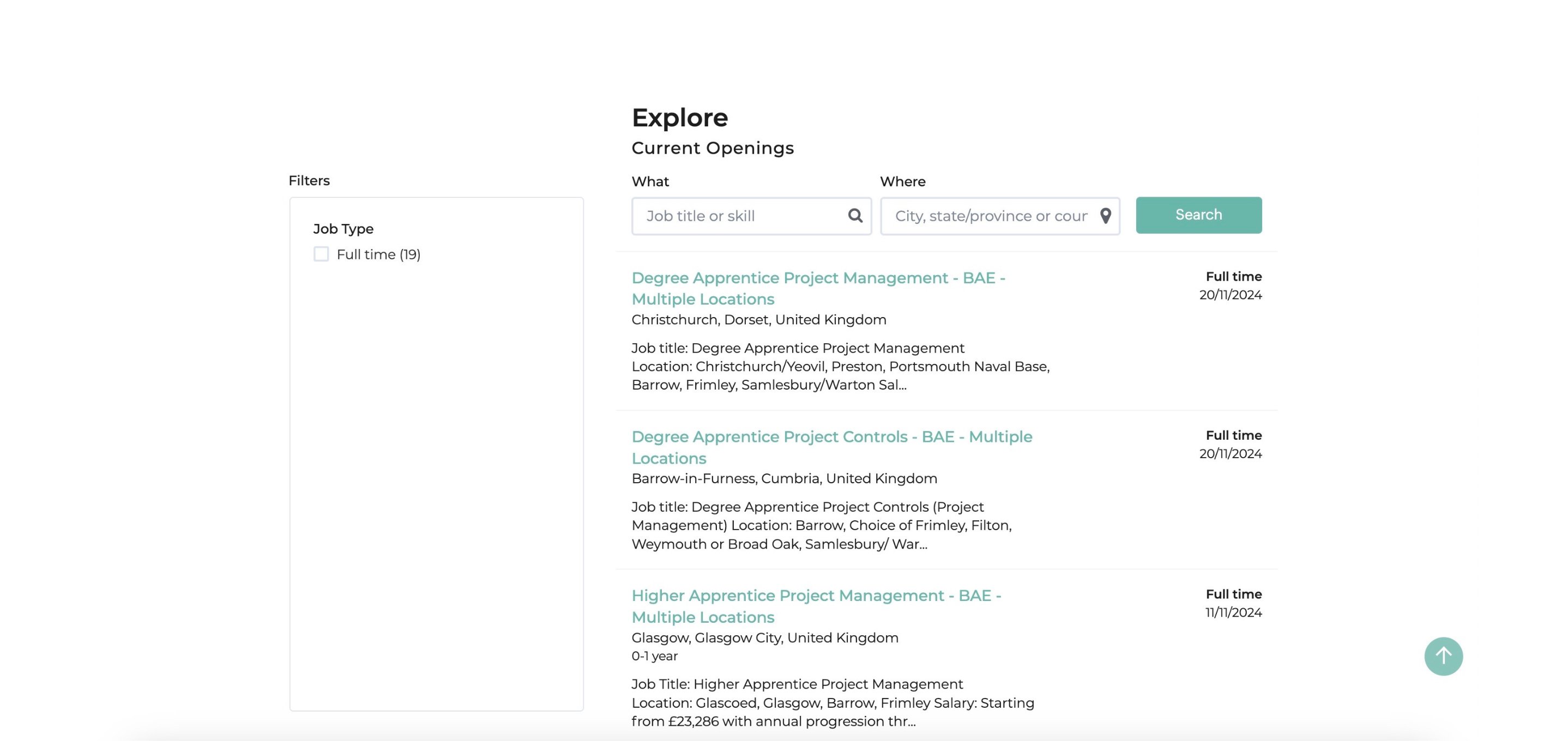Viewport: 1568px width, 741px height.
Task: Tick the Full time checkbox
Action: pos(321,254)
